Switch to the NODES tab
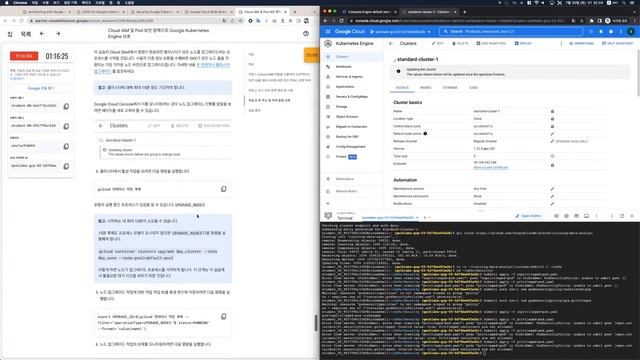 (x=426, y=88)
